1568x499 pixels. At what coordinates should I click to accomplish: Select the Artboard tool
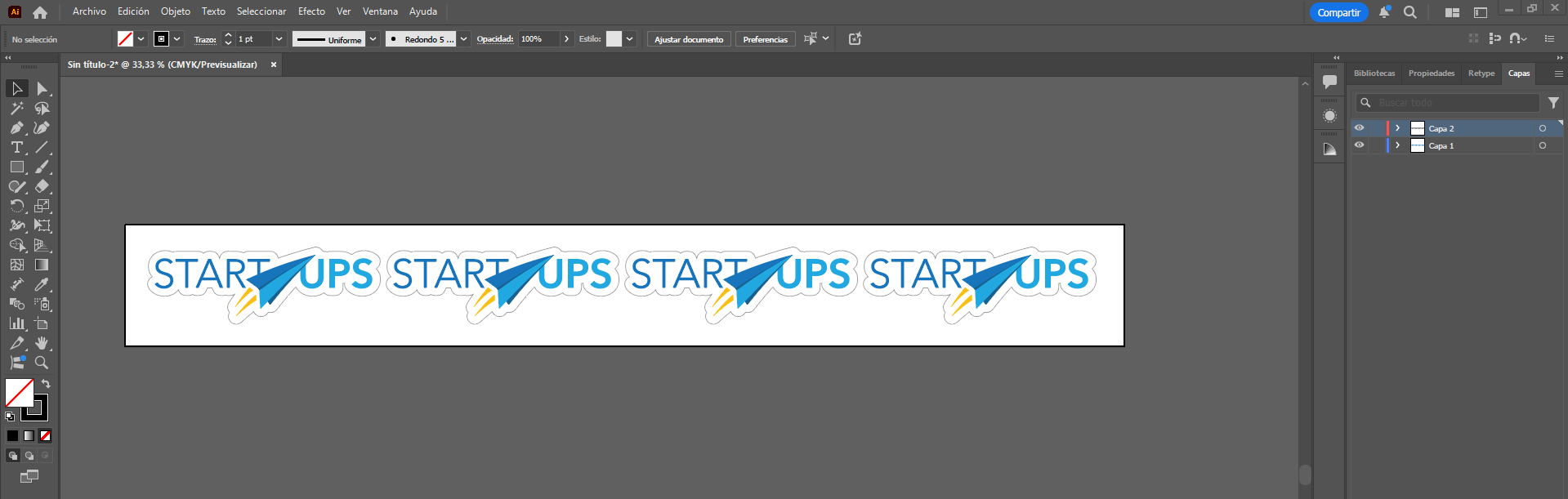42,323
